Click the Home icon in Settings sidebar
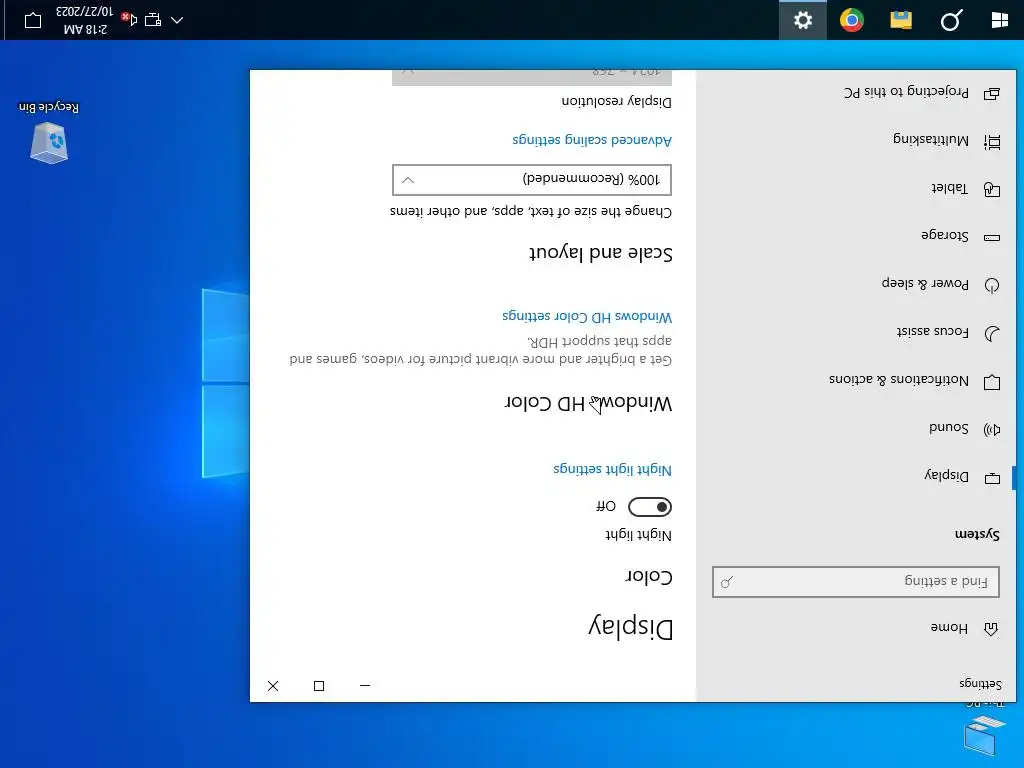 pos(991,629)
